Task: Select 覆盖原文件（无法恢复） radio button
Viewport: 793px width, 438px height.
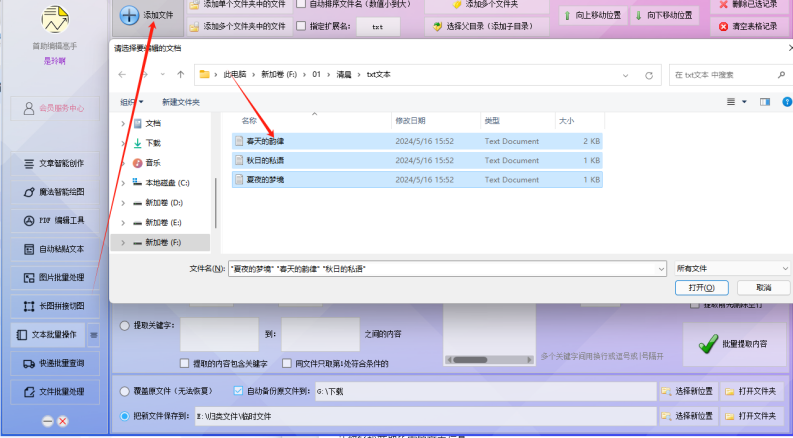Action: [x=124, y=391]
